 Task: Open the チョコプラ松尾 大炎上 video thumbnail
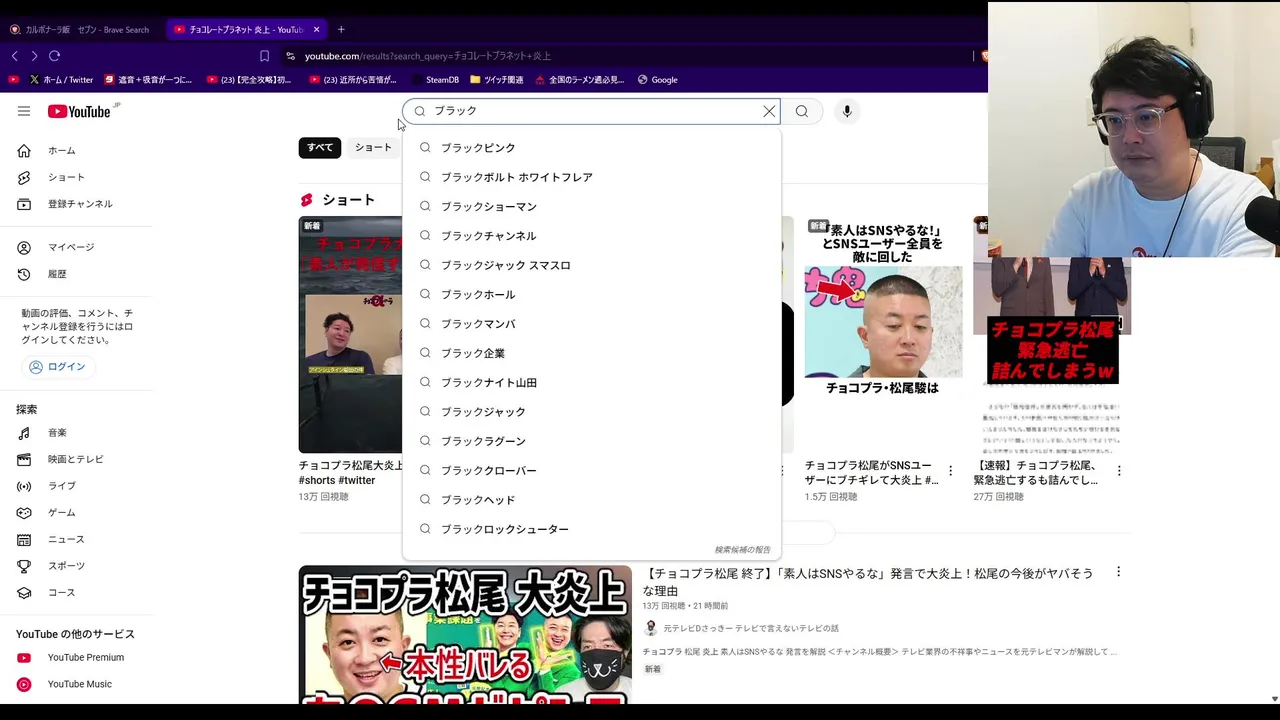465,635
